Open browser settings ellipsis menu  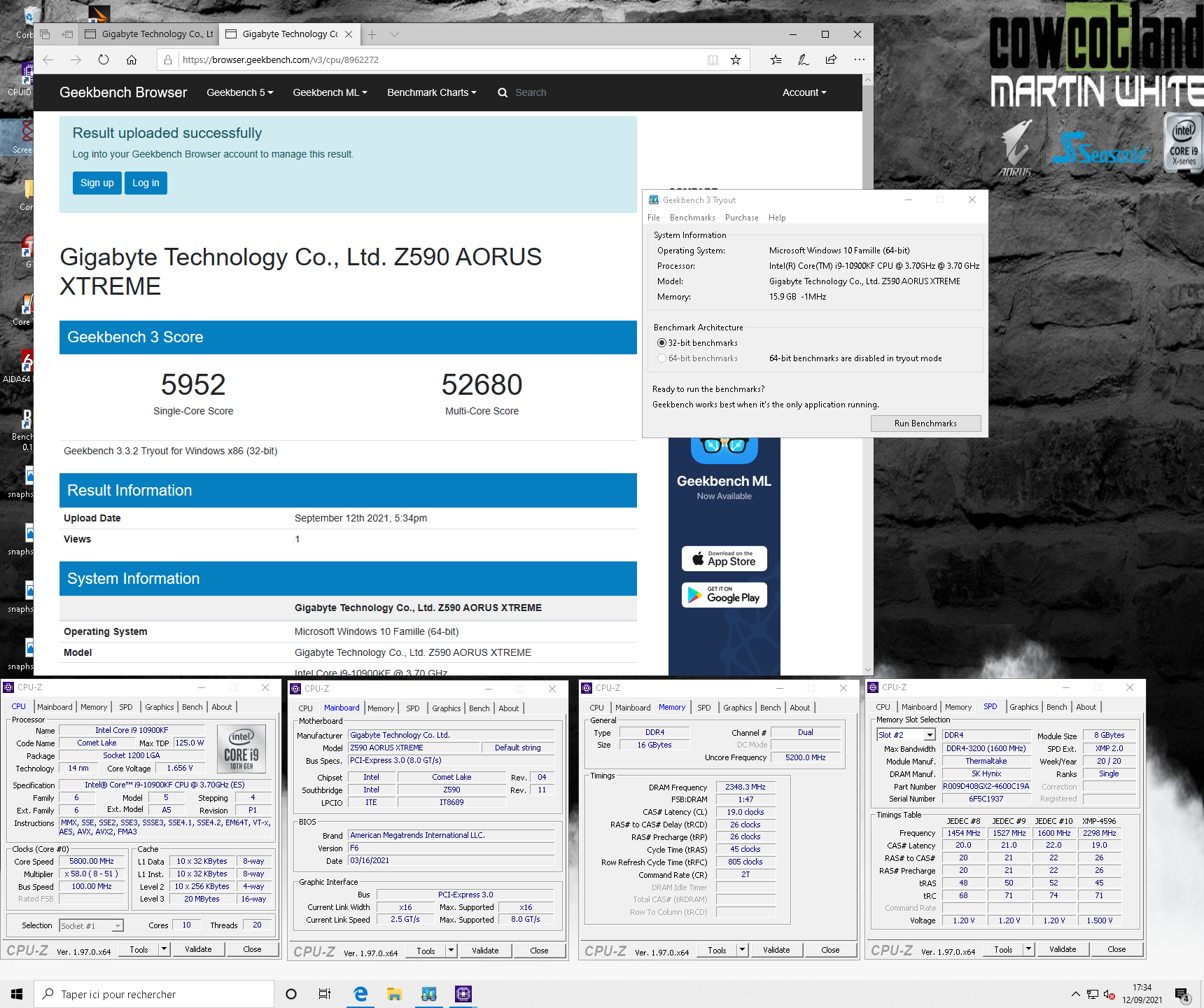[859, 60]
